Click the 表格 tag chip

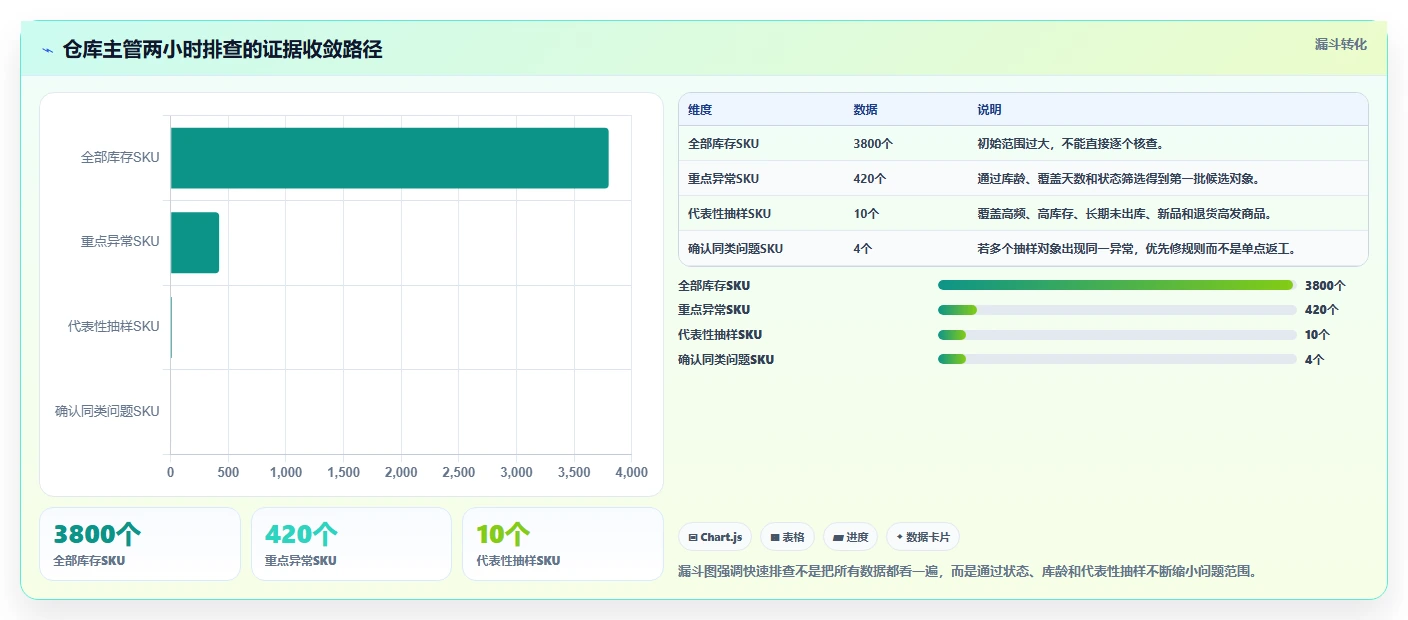pos(787,537)
